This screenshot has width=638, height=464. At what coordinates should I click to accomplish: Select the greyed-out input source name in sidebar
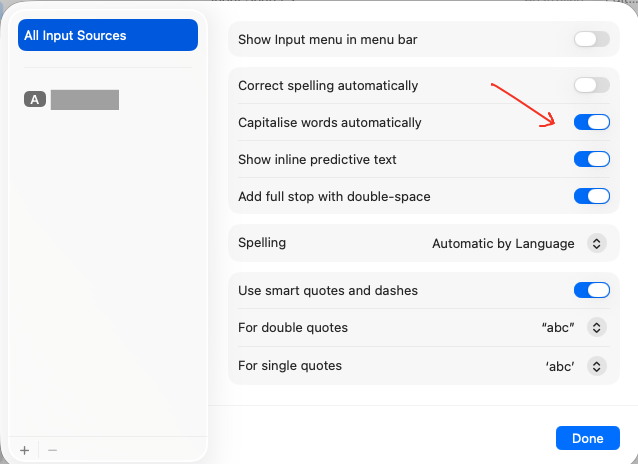85,99
